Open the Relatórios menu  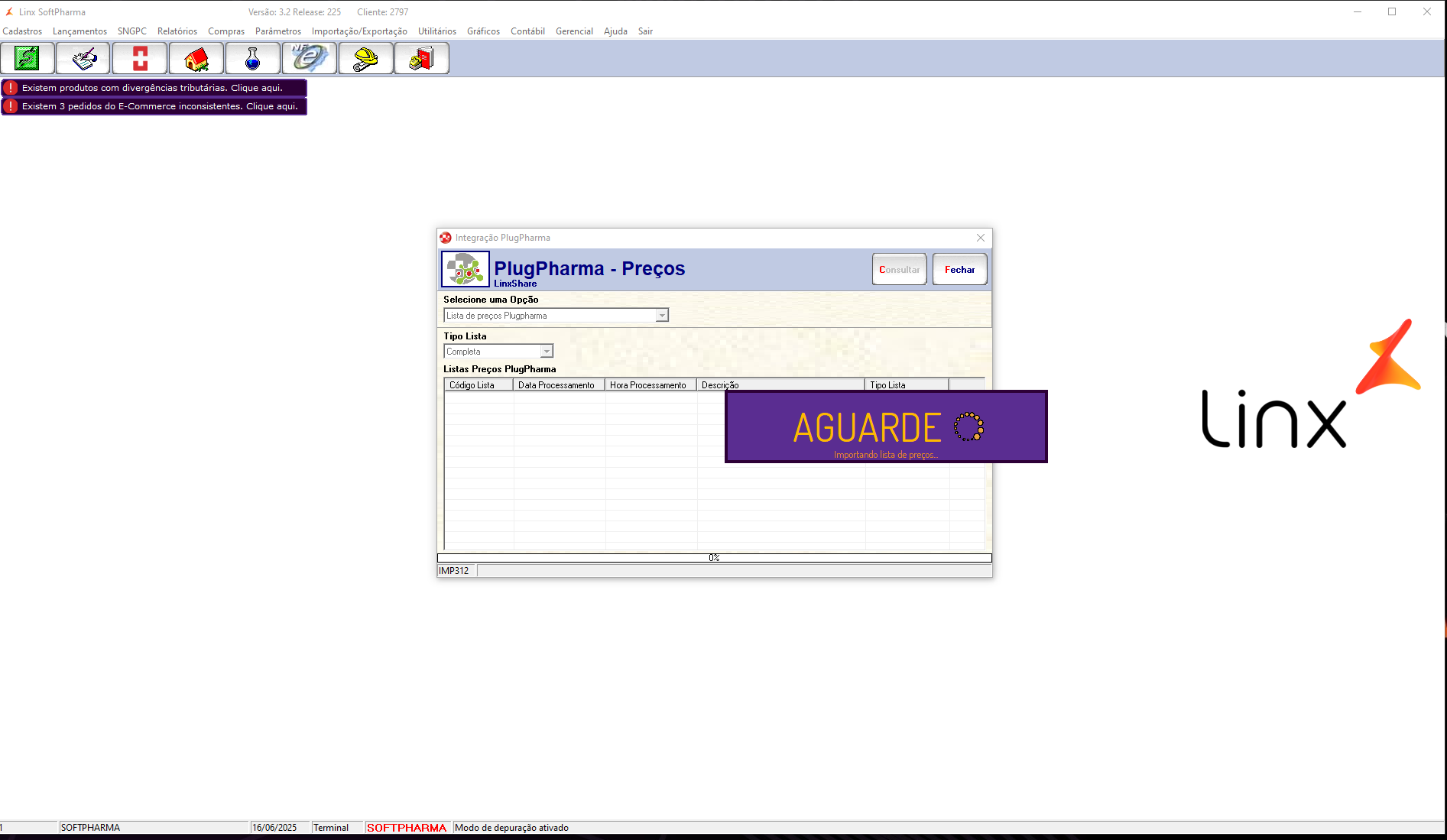[x=177, y=31]
